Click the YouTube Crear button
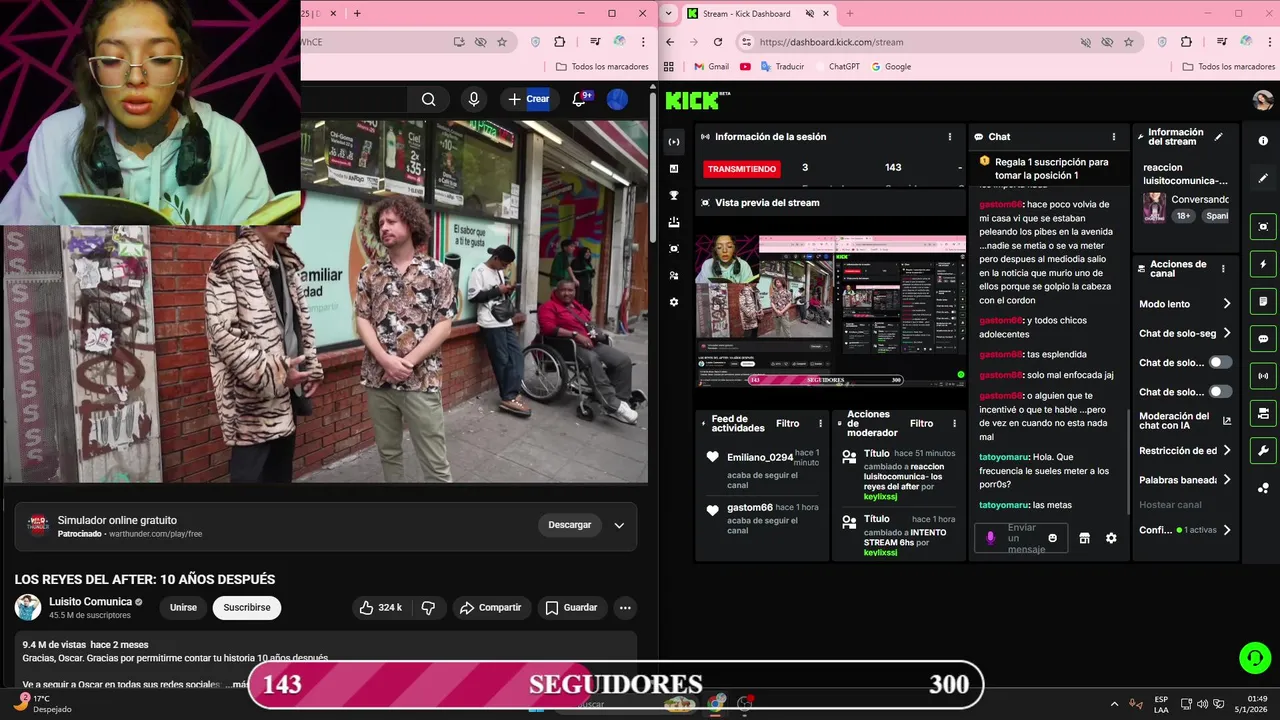 (x=528, y=99)
